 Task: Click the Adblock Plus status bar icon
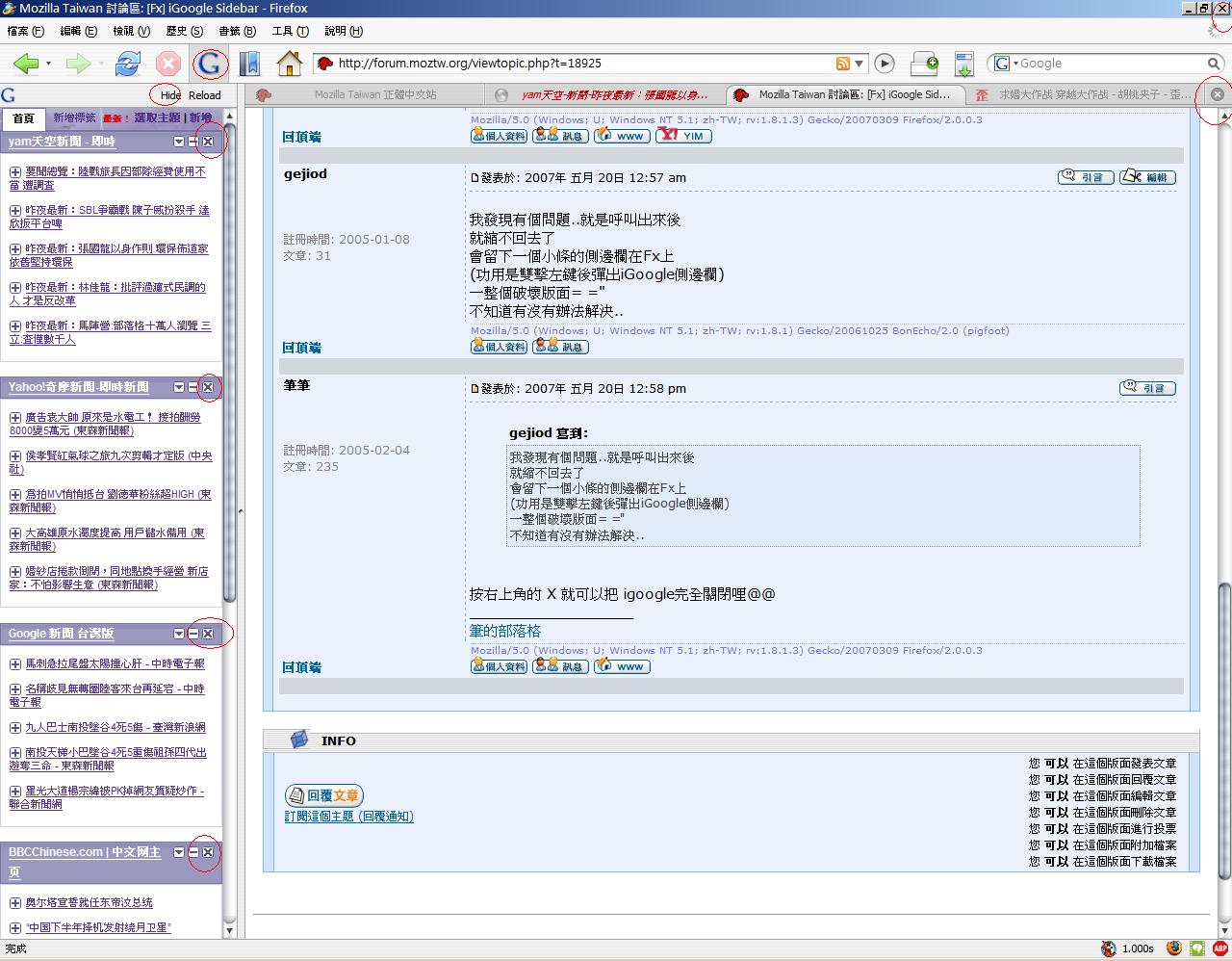point(1219,948)
